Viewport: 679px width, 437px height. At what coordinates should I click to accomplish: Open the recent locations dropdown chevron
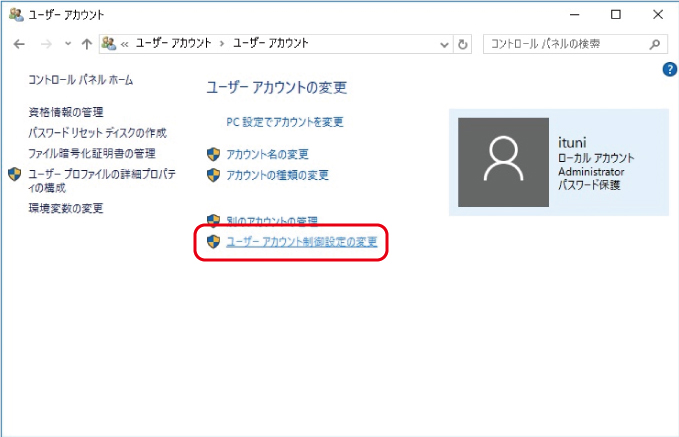(68, 44)
